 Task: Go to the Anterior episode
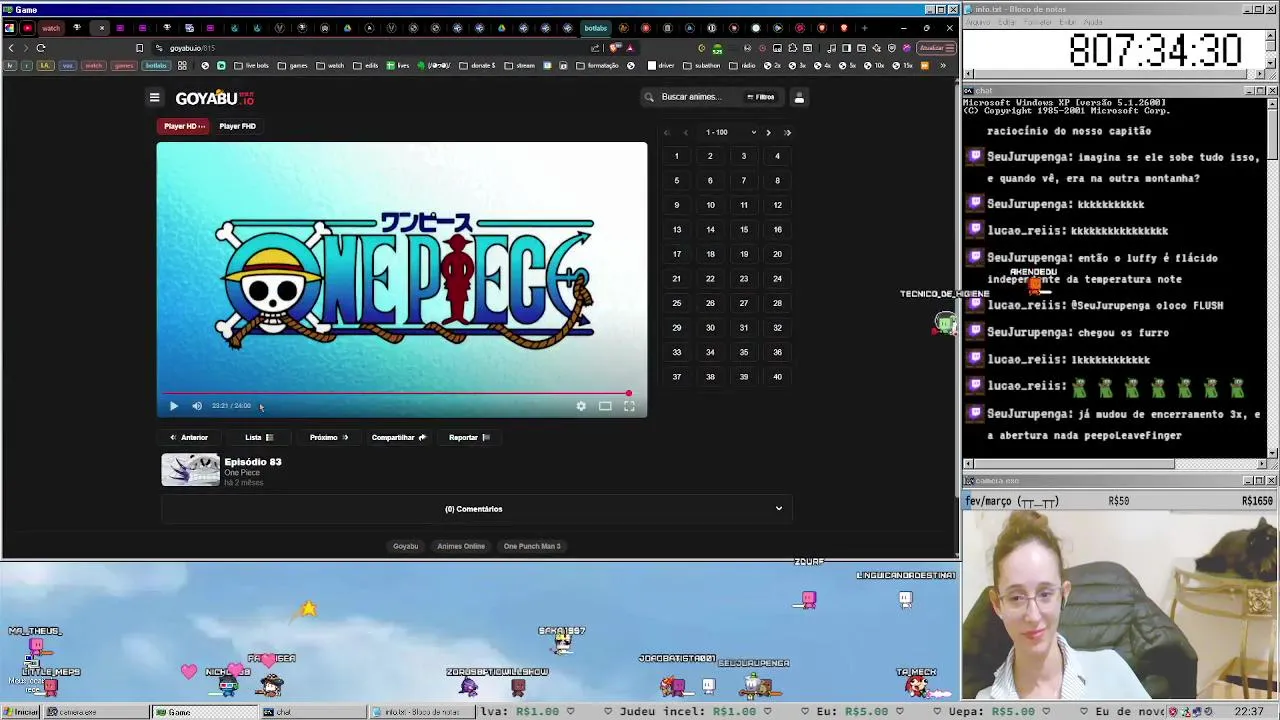click(x=189, y=437)
